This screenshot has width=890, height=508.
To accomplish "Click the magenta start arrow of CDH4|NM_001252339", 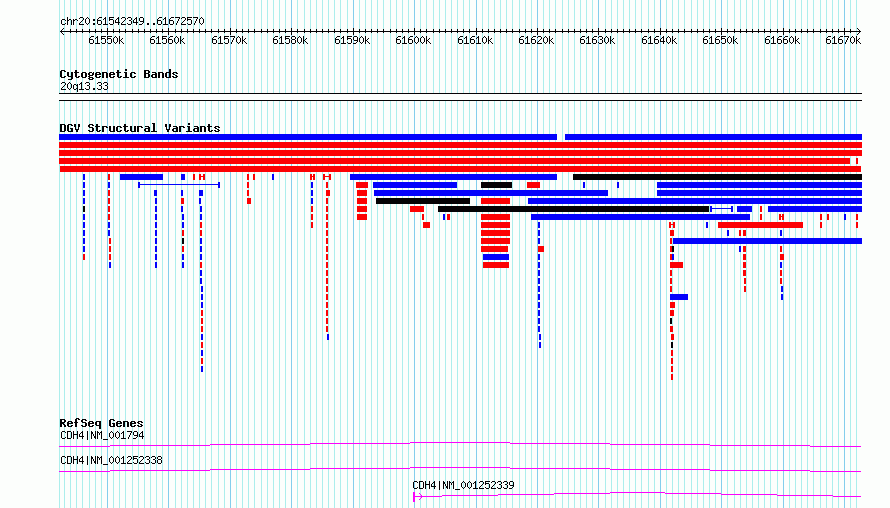I will (x=417, y=497).
